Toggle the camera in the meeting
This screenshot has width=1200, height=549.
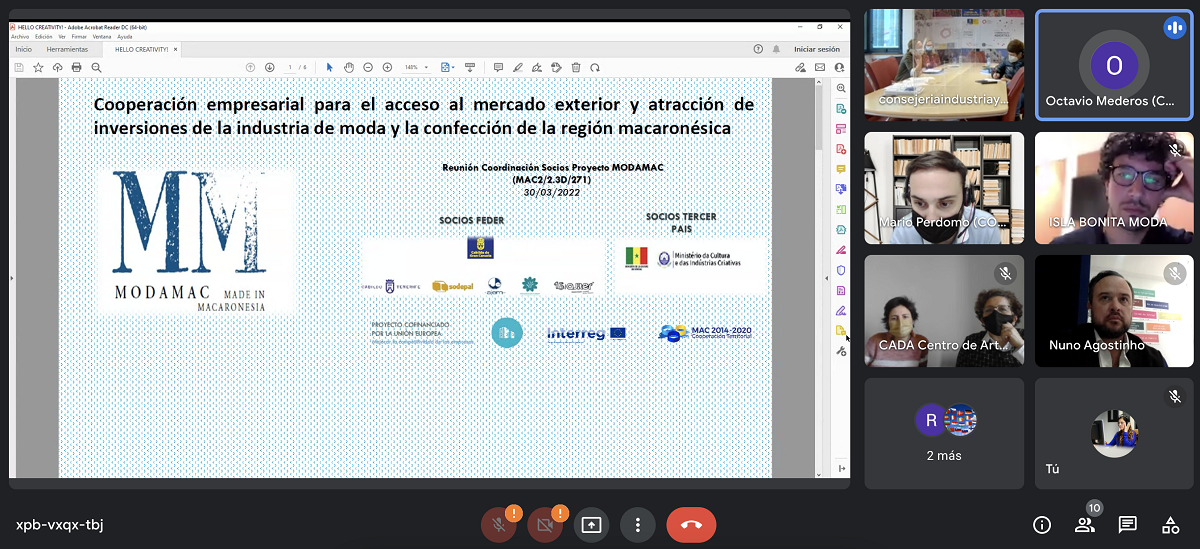545,524
